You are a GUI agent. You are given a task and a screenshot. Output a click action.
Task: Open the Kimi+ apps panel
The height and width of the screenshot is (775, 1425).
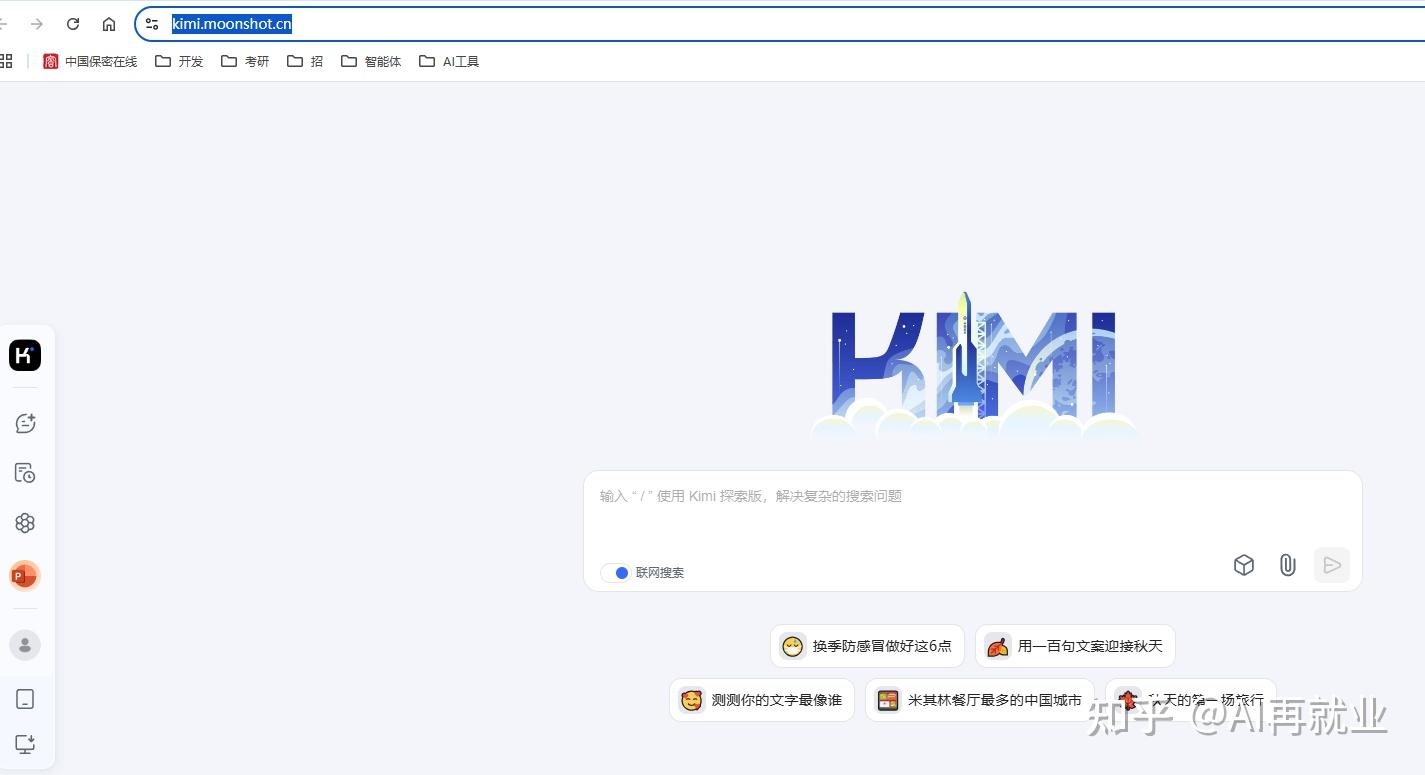24,522
